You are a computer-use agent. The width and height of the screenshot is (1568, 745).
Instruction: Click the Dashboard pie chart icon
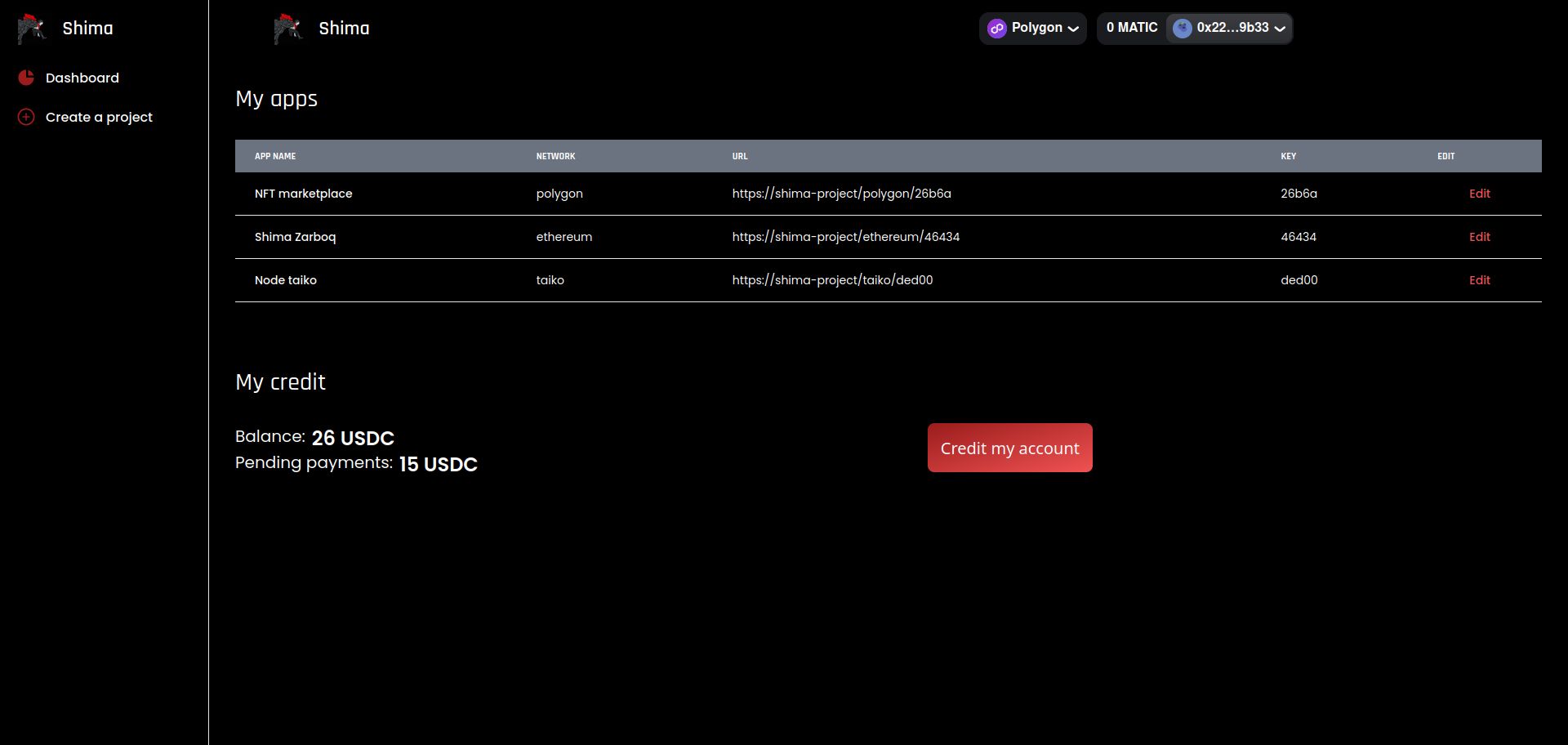coord(26,78)
